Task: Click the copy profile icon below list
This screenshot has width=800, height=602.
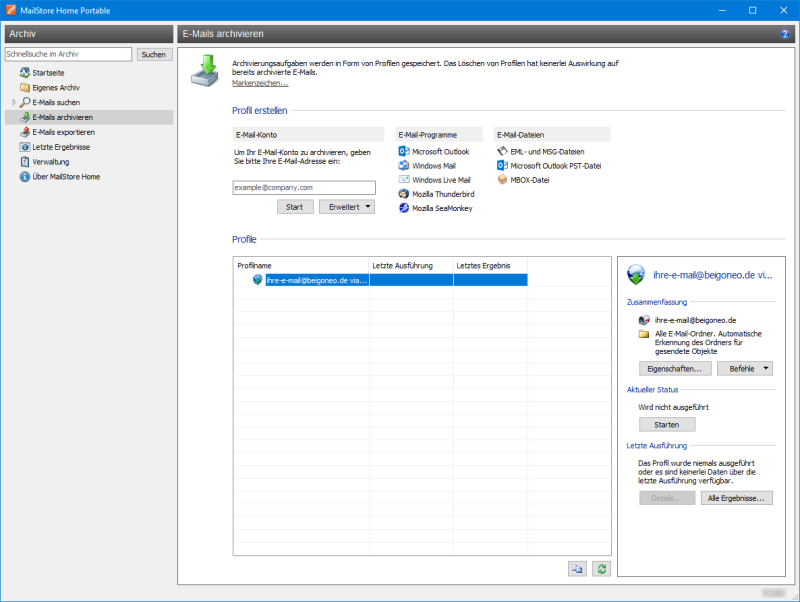Action: click(x=577, y=568)
